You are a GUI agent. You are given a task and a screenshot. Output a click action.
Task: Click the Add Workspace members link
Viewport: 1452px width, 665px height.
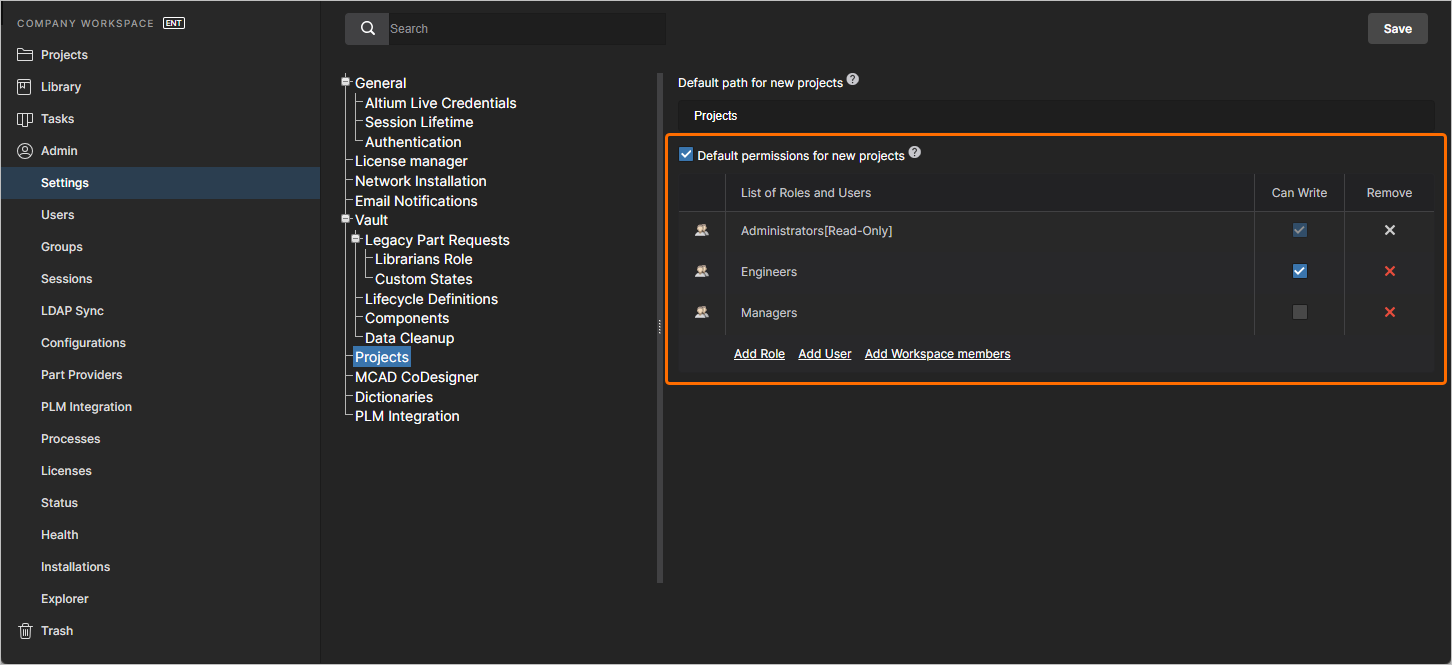pyautogui.click(x=937, y=353)
